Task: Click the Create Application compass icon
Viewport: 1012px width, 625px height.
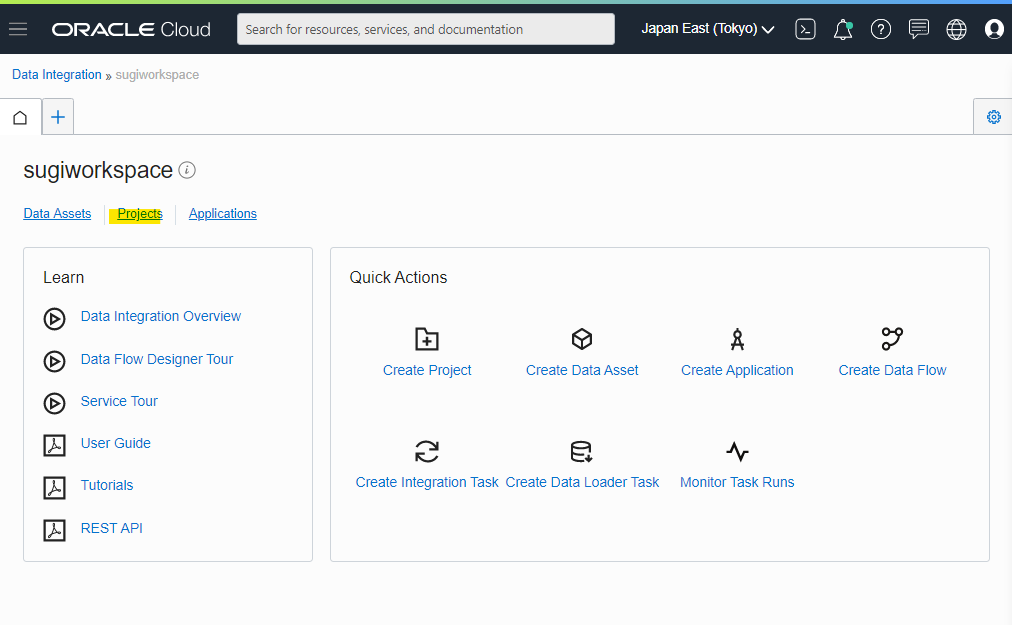Action: 737,339
